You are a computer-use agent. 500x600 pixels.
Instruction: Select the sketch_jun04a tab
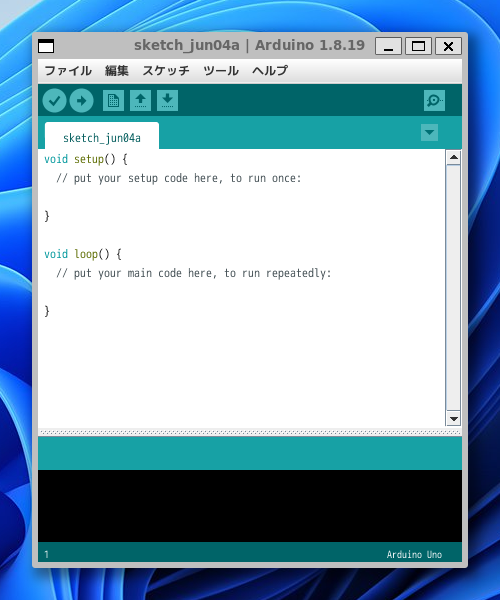pos(102,136)
